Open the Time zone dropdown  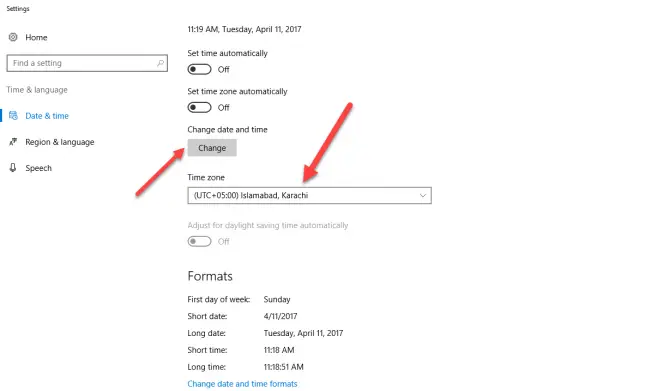pyautogui.click(x=309, y=195)
